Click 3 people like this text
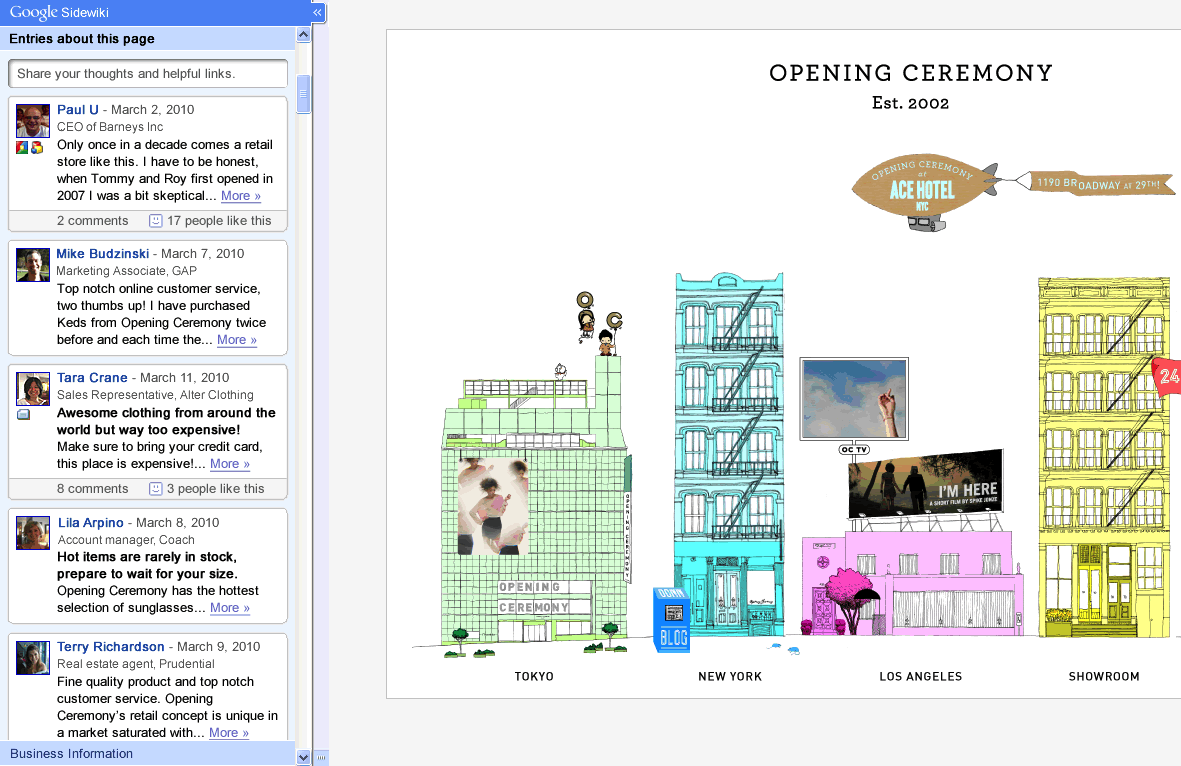This screenshot has height=766, width=1181. pyautogui.click(x=215, y=489)
